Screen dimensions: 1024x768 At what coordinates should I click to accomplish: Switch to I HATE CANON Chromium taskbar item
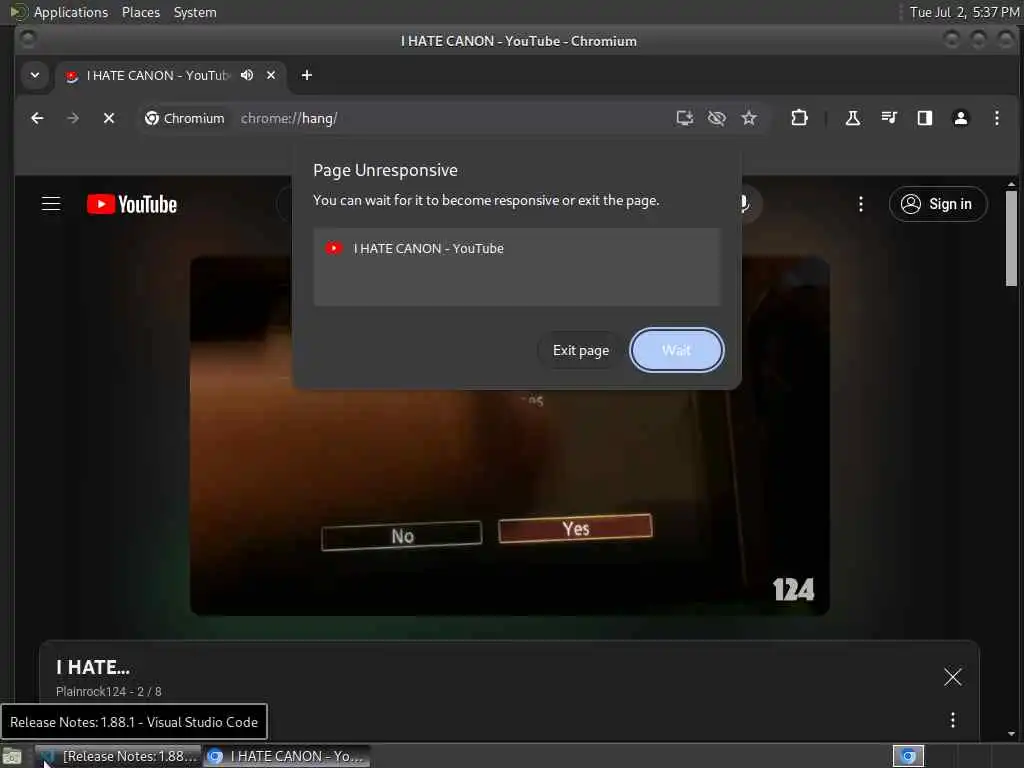[286, 756]
